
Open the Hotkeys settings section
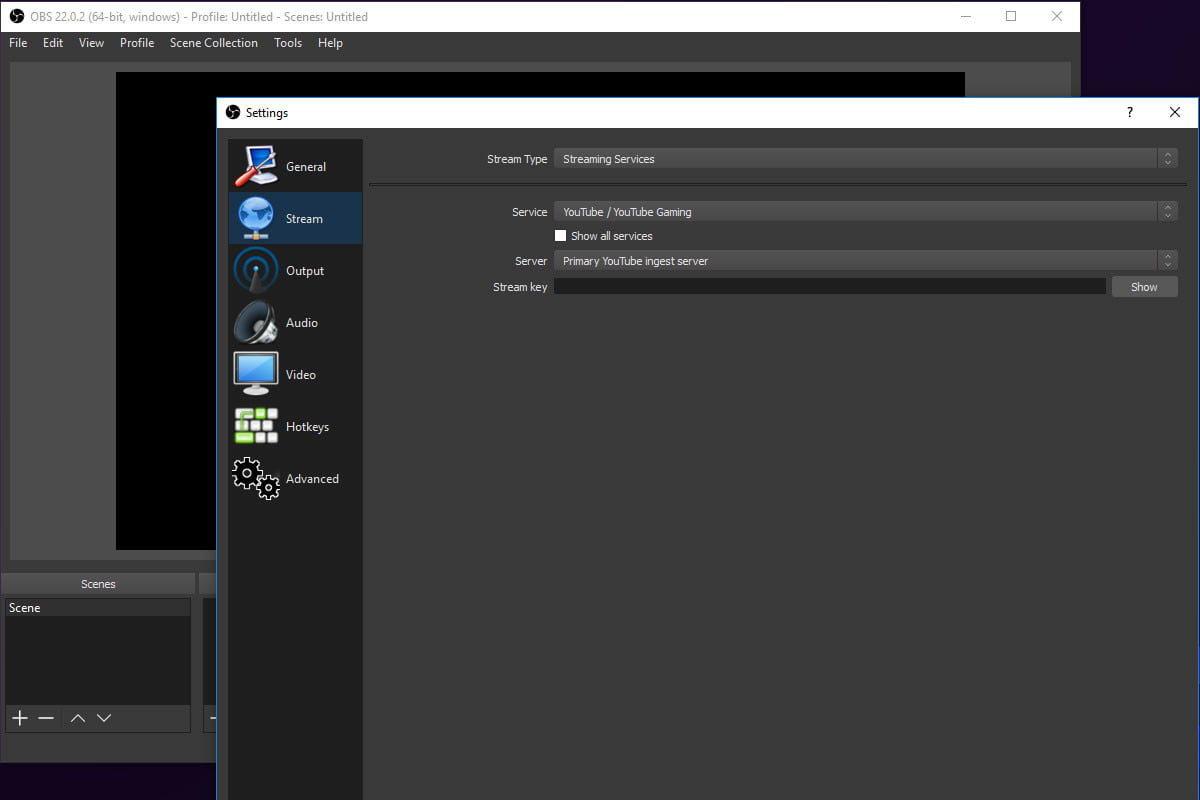(295, 426)
